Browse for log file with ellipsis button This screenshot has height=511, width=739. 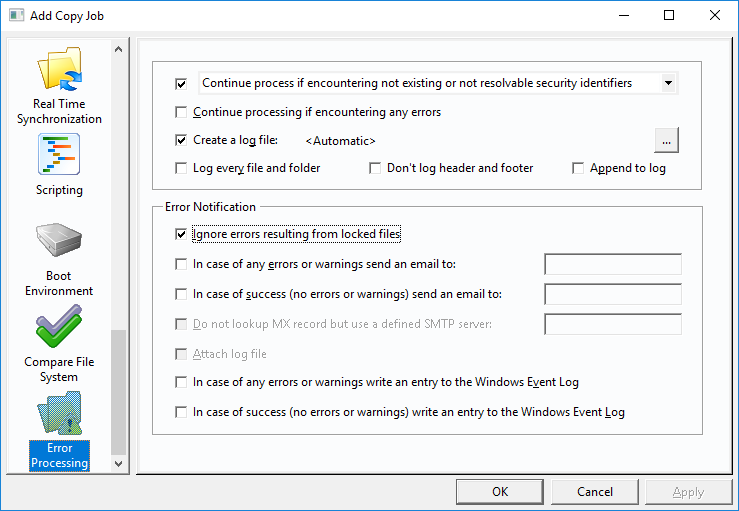[x=666, y=140]
